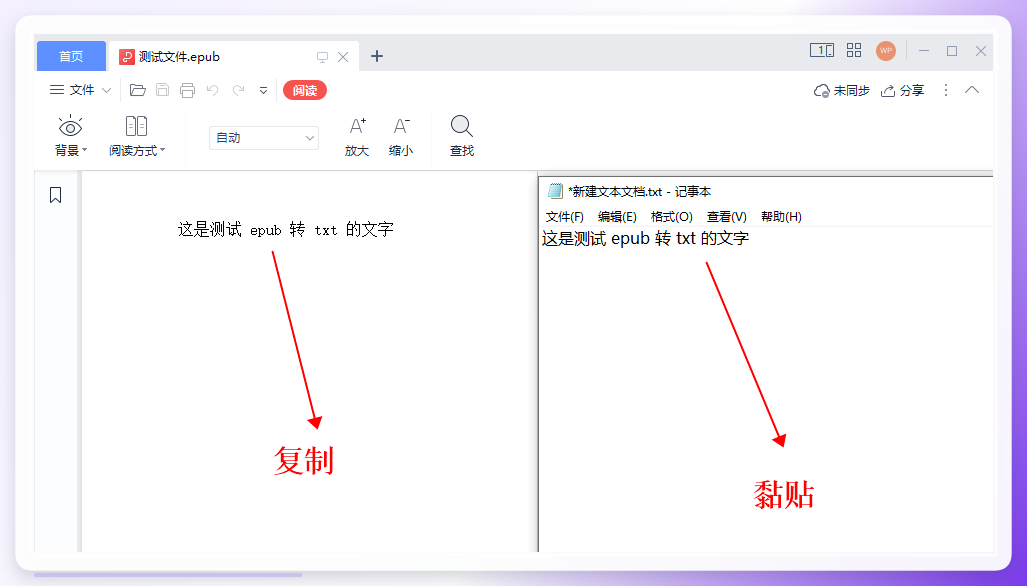
Task: Open Notepad 编辑(E) menu
Action: tap(617, 217)
